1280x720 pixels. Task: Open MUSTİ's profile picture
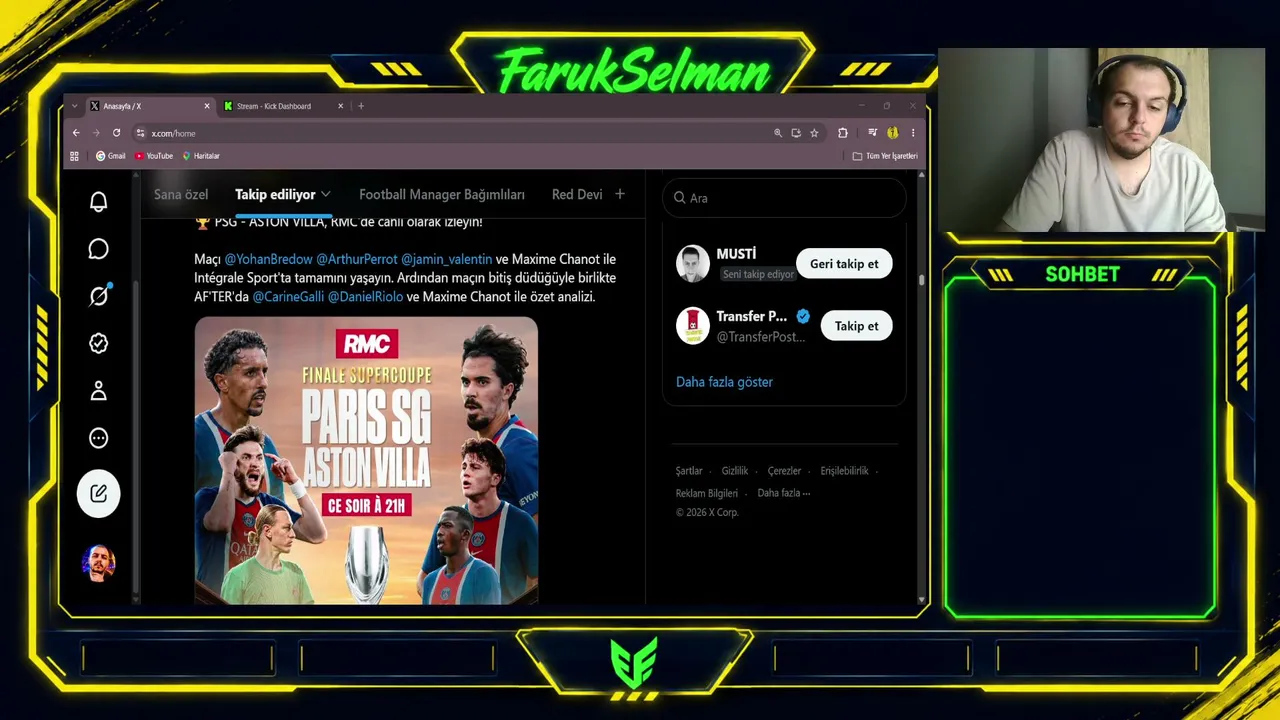tap(693, 264)
